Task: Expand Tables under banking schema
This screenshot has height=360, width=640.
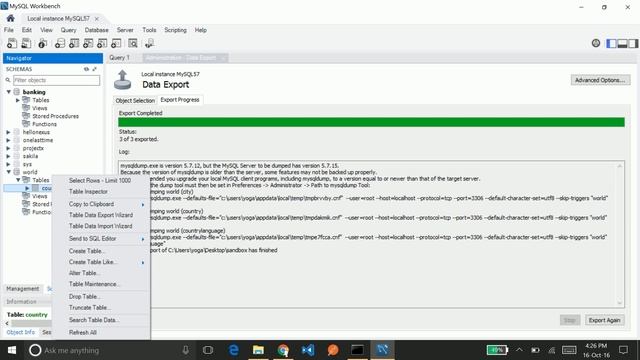Action: pos(18,100)
